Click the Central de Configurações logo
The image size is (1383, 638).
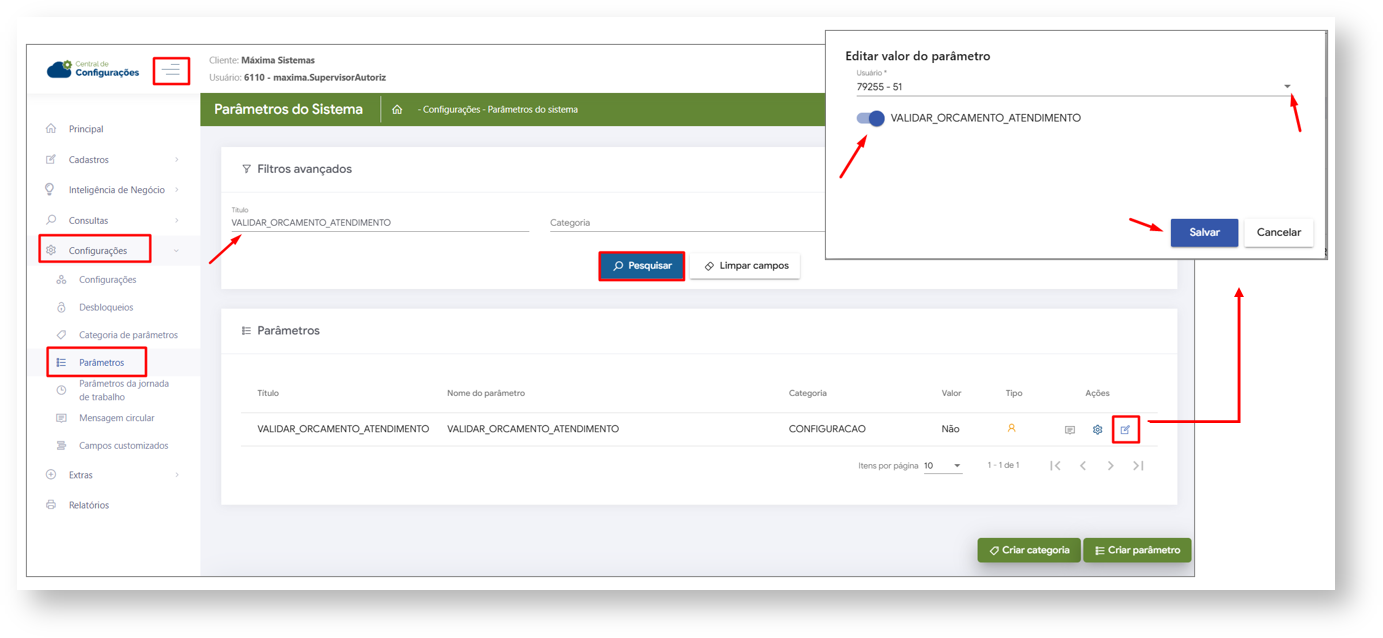93,69
